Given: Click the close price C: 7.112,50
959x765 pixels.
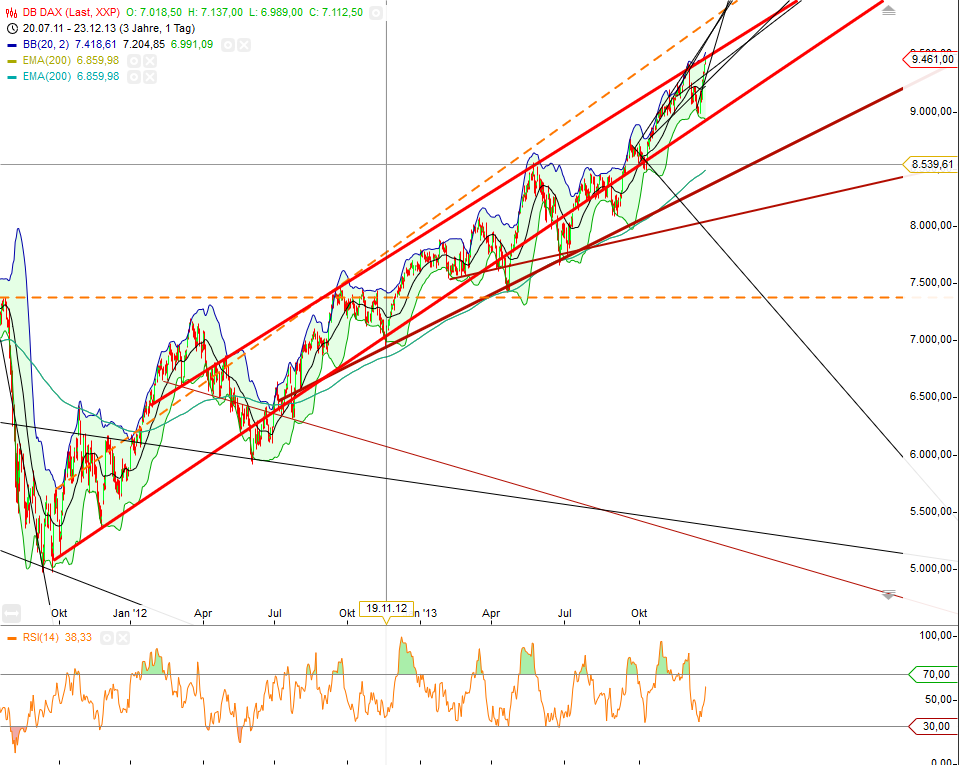Looking at the screenshot, I should click(x=335, y=12).
